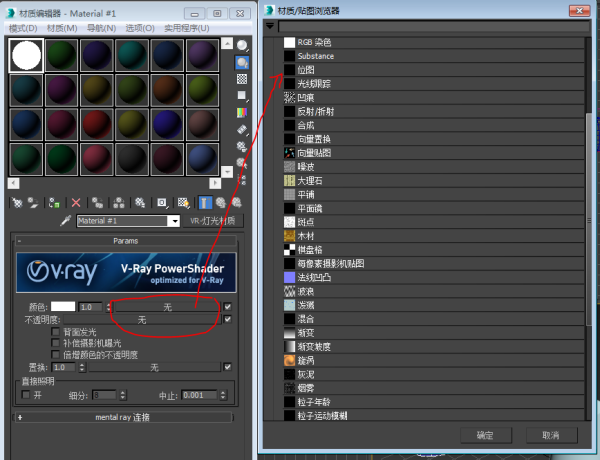Click the Assign Material to Selection icon

click(x=54, y=202)
